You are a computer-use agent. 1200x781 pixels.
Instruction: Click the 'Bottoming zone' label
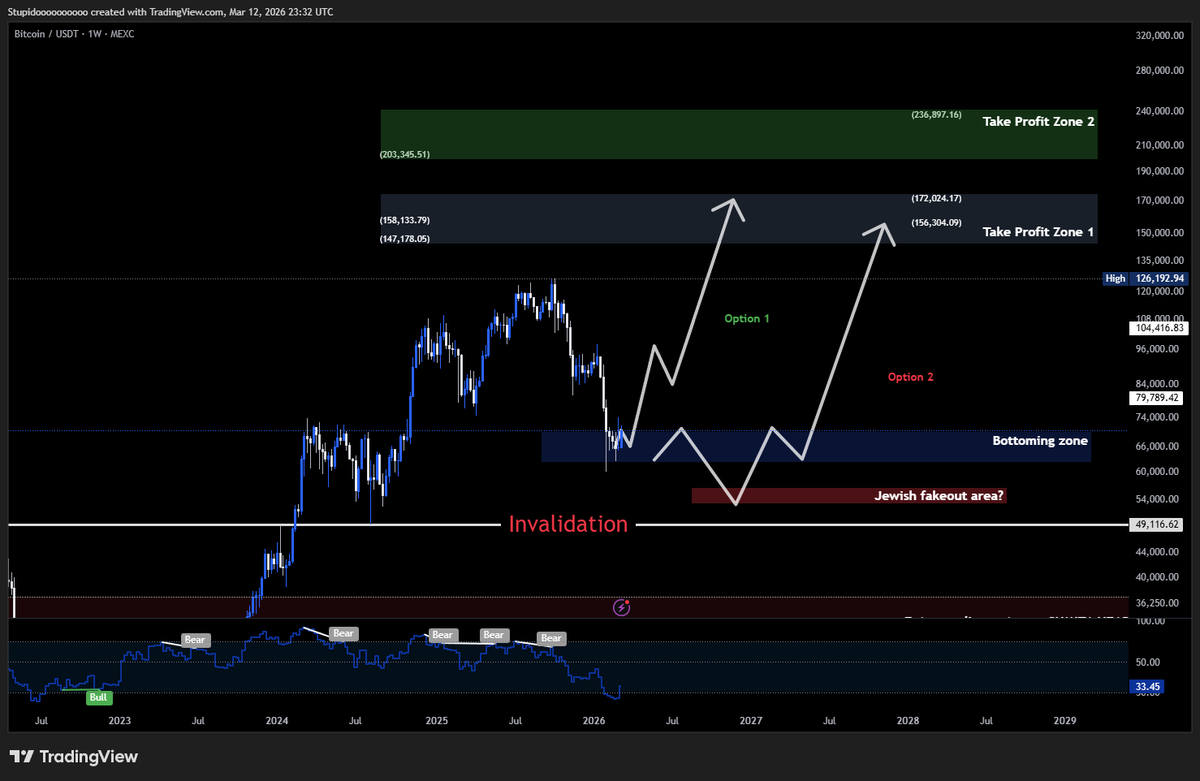pyautogui.click(x=1040, y=440)
